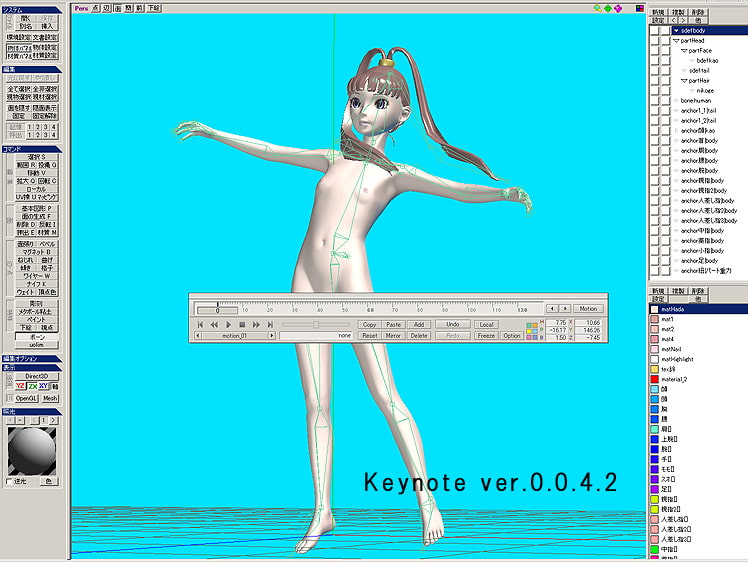The image size is (748, 562).
Task: Click the viewport layout split icon
Action: pyautogui.click(x=640, y=9)
